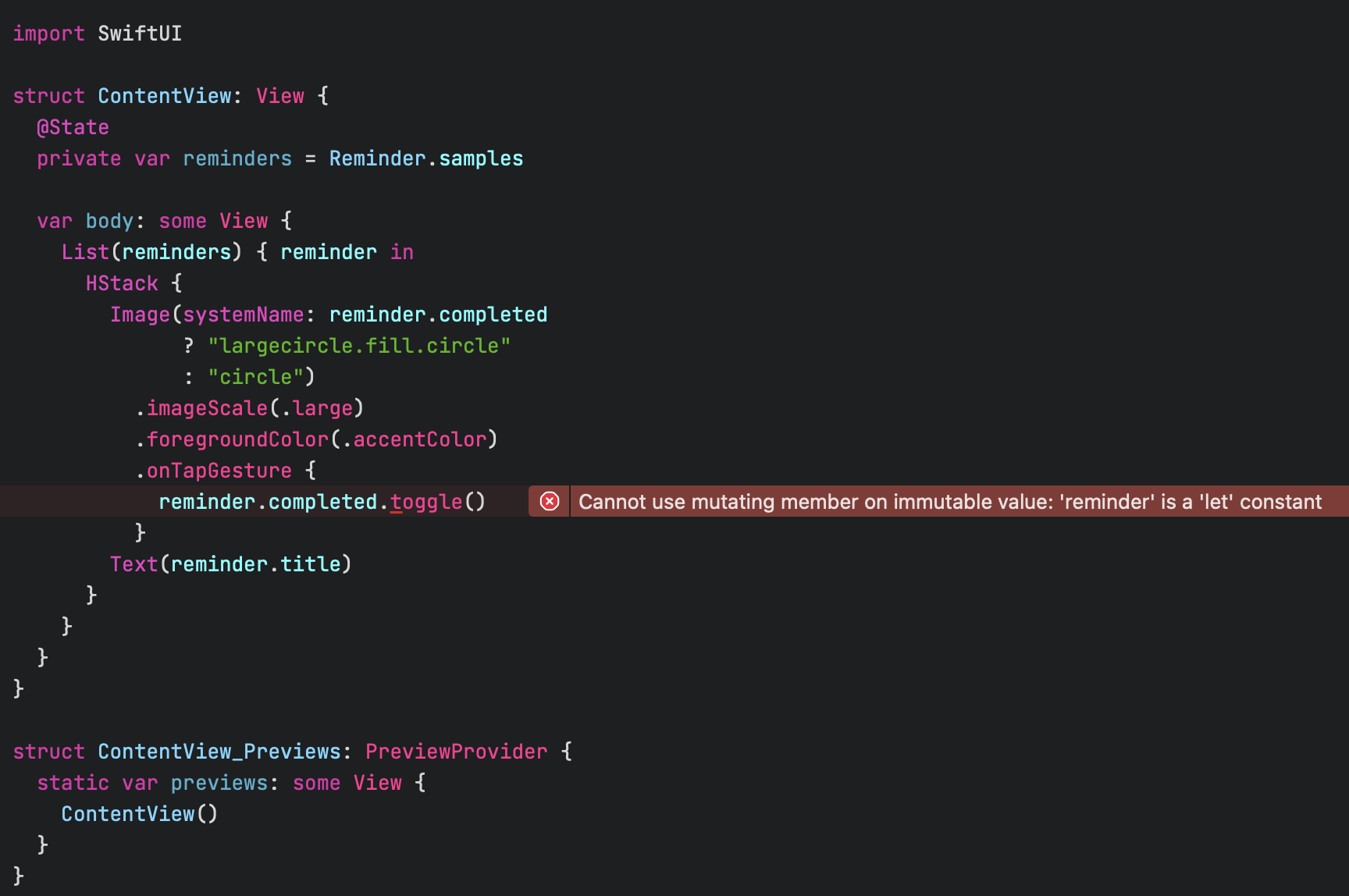Click the HStack keyword
The height and width of the screenshot is (896, 1349).
[121, 283]
